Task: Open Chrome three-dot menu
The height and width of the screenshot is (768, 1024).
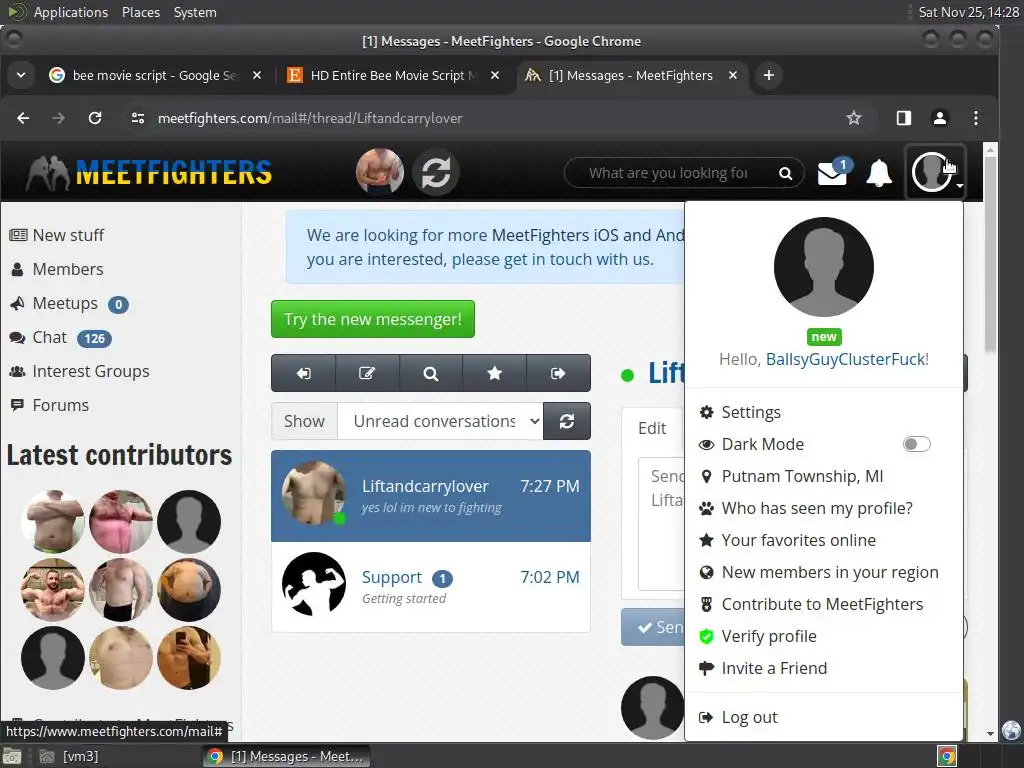Action: 976,118
